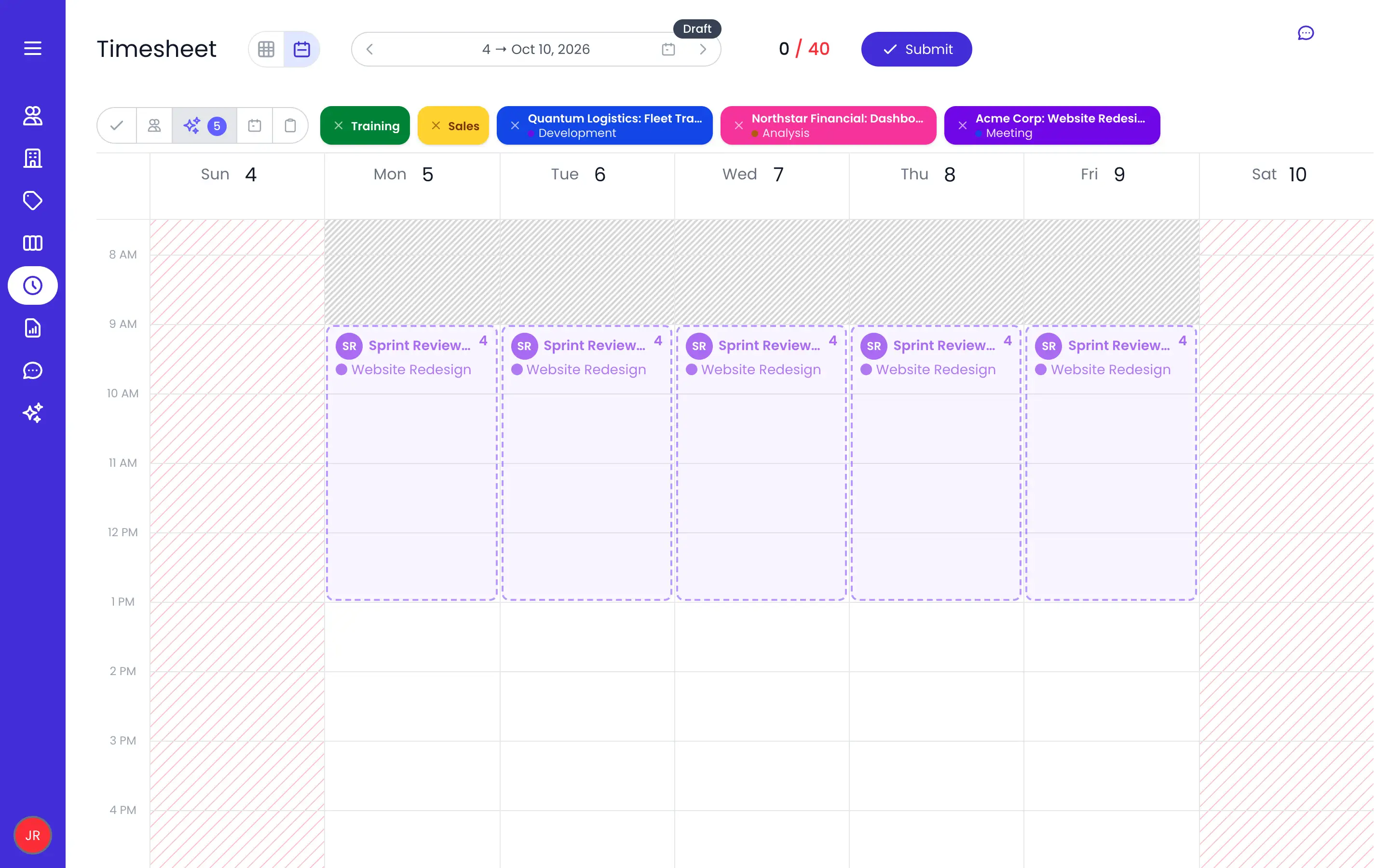Toggle the AI suggestions filter with 5 badge
Viewport: 1389px width, 868px height.
coord(204,125)
